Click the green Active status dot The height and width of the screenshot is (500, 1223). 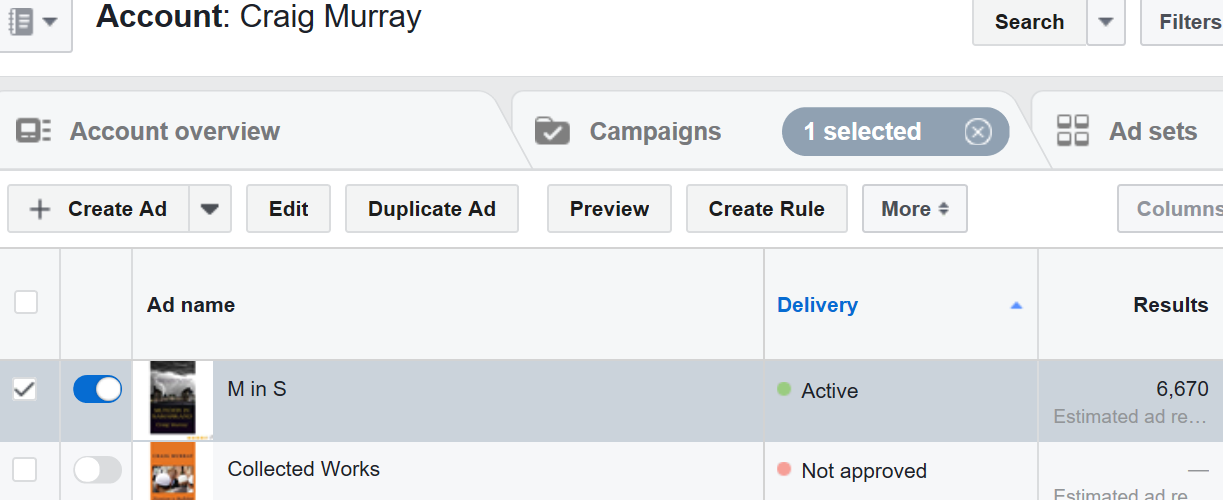[x=784, y=389]
